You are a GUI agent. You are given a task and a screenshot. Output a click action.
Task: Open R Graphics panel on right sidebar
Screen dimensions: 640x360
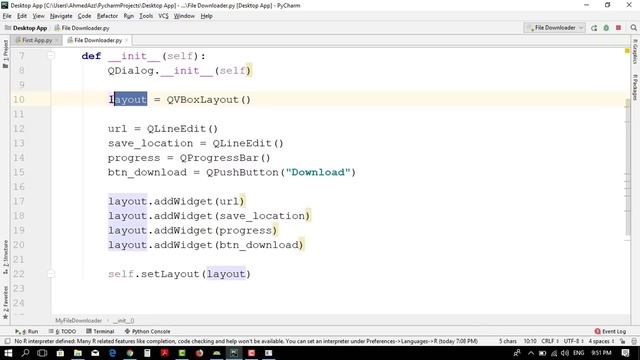[635, 51]
